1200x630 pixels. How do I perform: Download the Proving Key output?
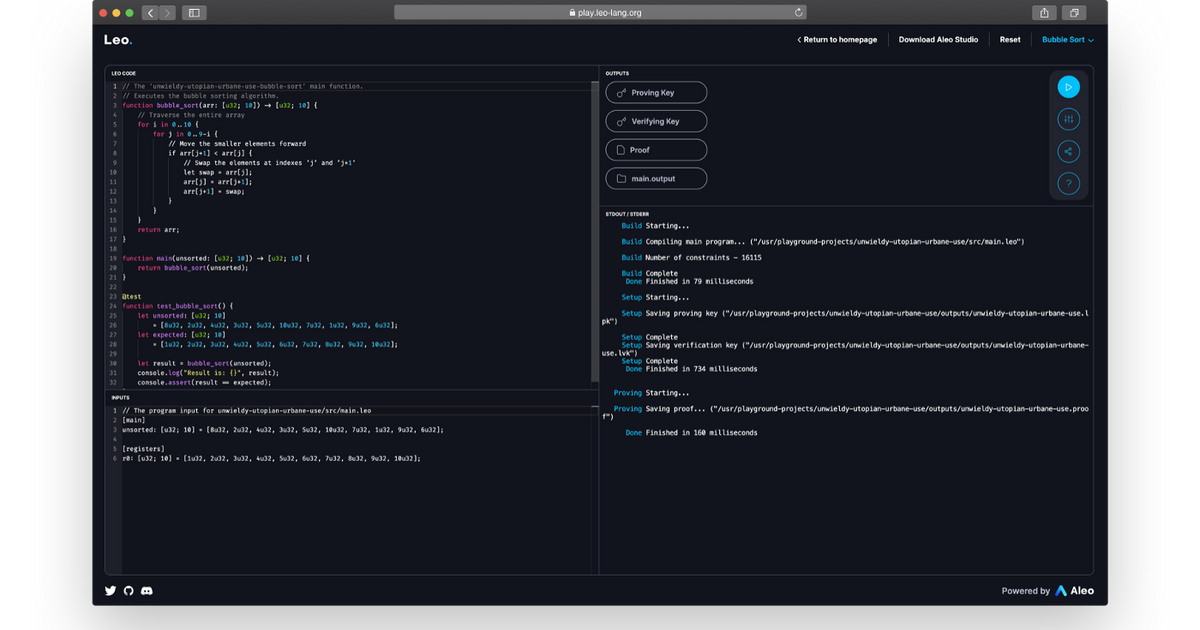coord(656,93)
